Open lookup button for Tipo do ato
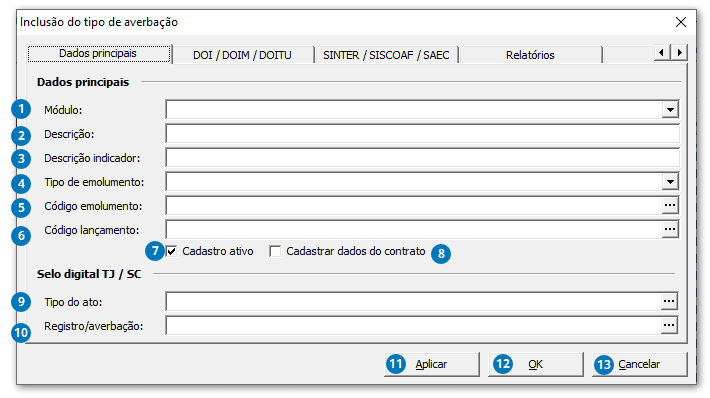710x398 pixels. (x=669, y=302)
